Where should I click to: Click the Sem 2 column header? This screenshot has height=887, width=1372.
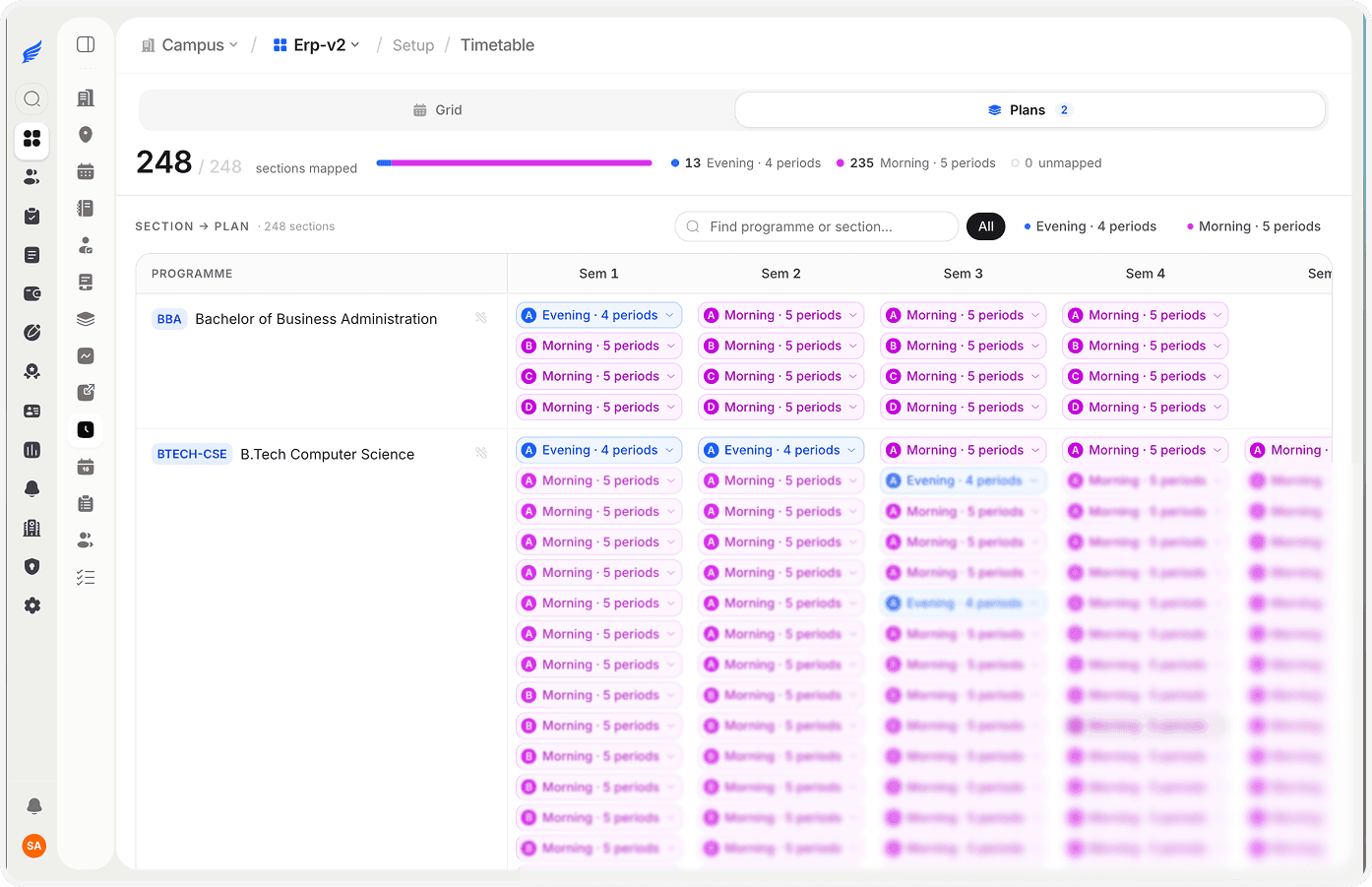[x=780, y=274]
